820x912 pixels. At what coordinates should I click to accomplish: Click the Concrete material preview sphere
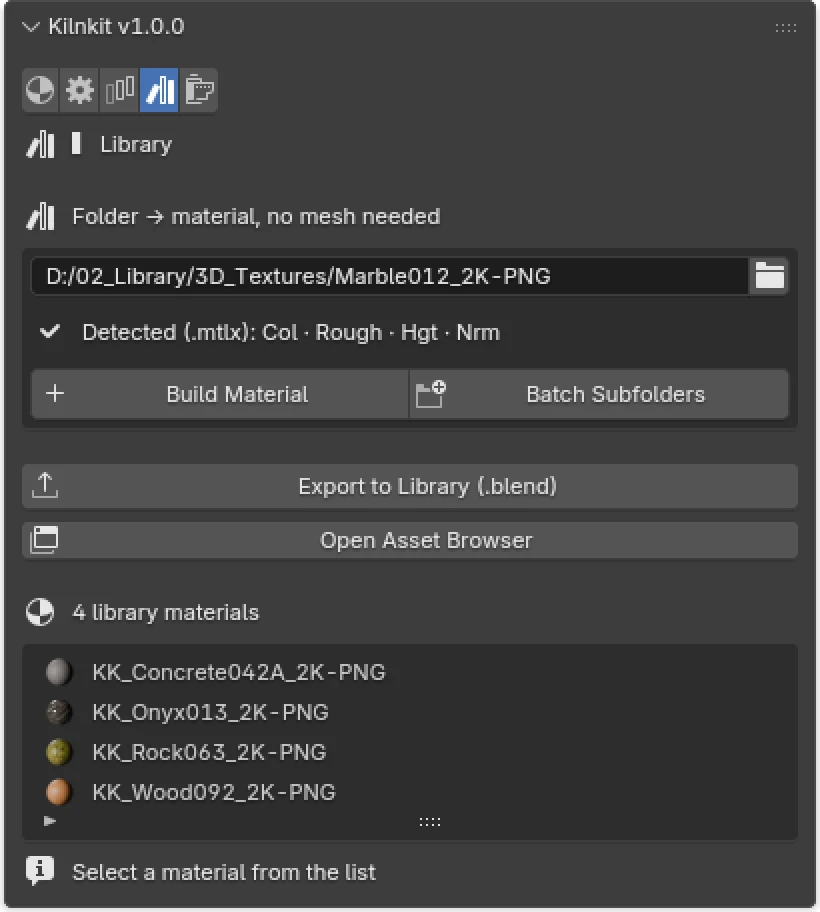pyautogui.click(x=59, y=672)
